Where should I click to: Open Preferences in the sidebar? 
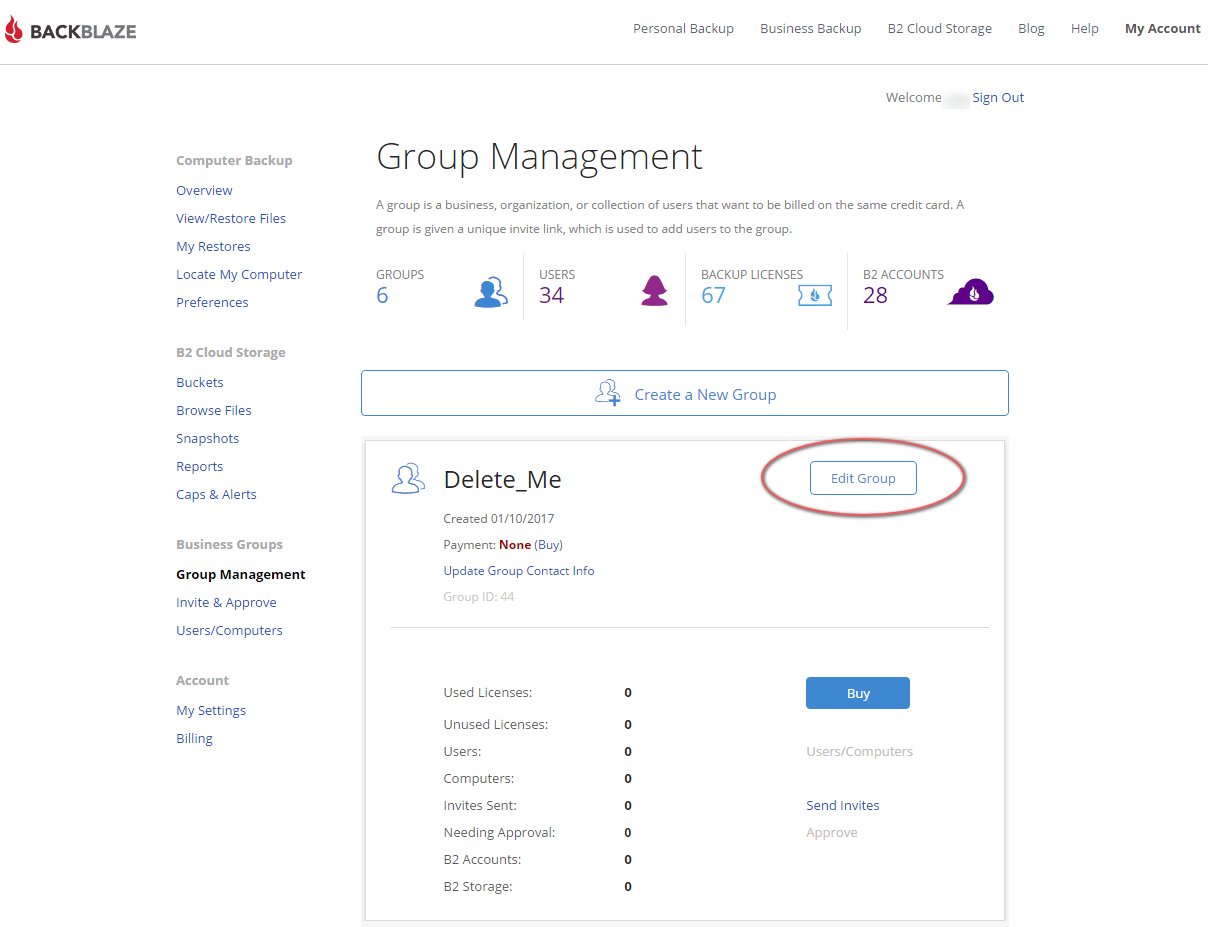point(212,302)
